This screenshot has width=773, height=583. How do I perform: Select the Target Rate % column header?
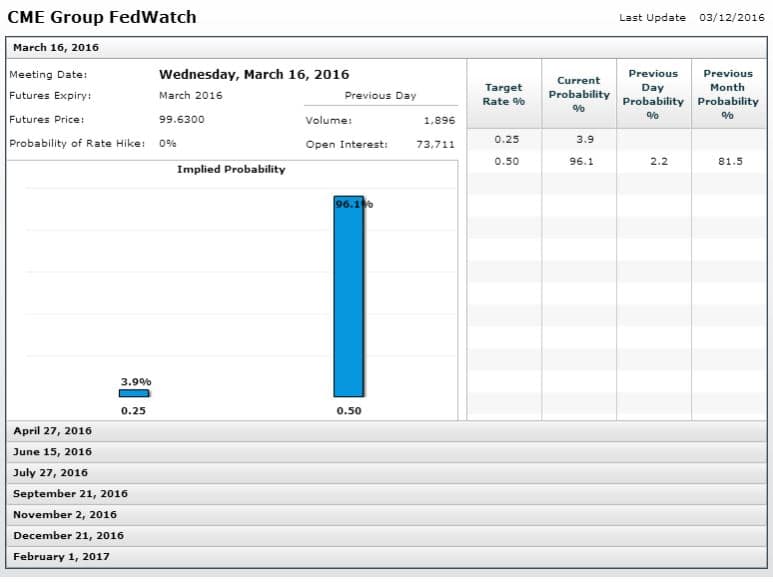(504, 94)
